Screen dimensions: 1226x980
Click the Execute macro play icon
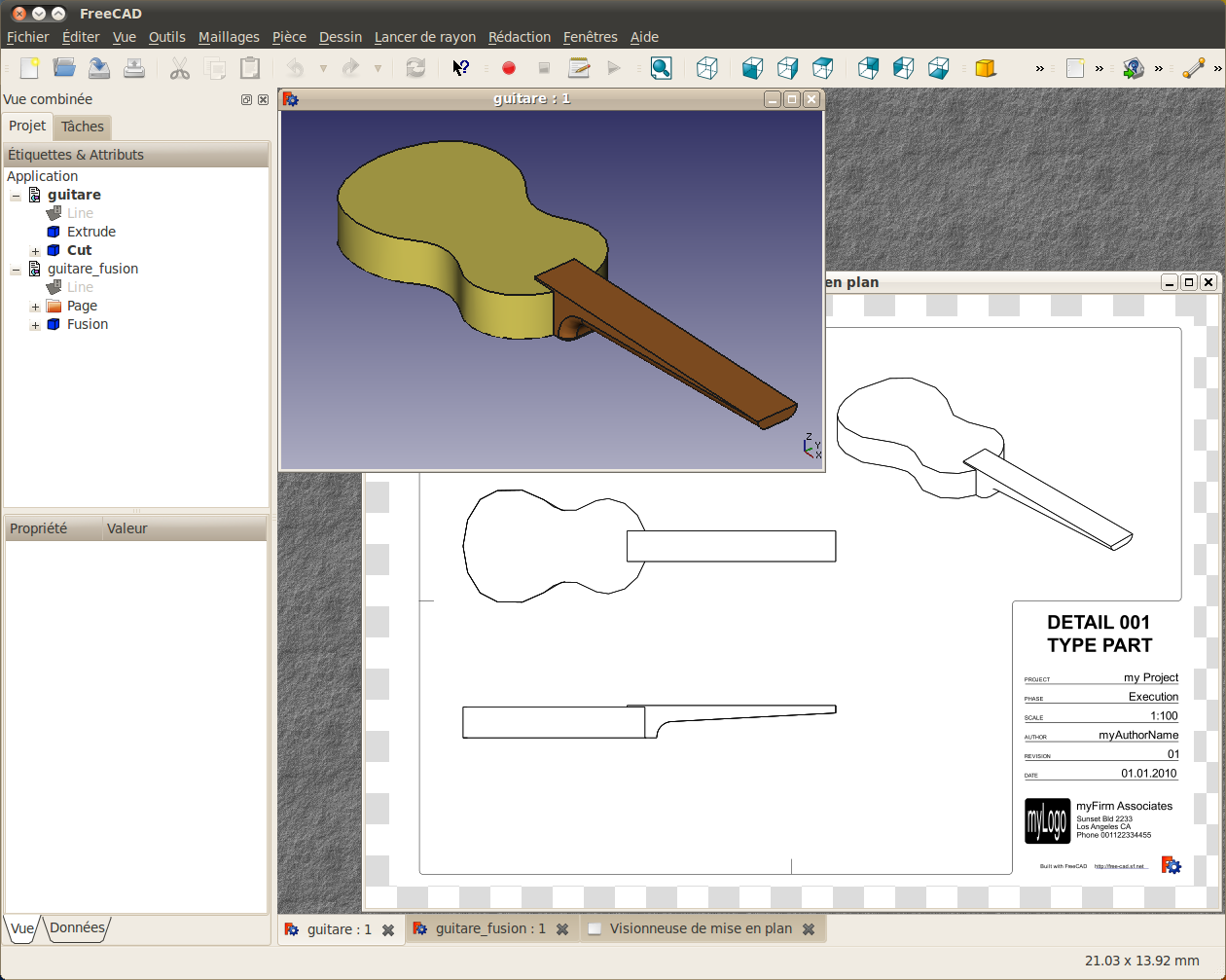click(x=614, y=68)
